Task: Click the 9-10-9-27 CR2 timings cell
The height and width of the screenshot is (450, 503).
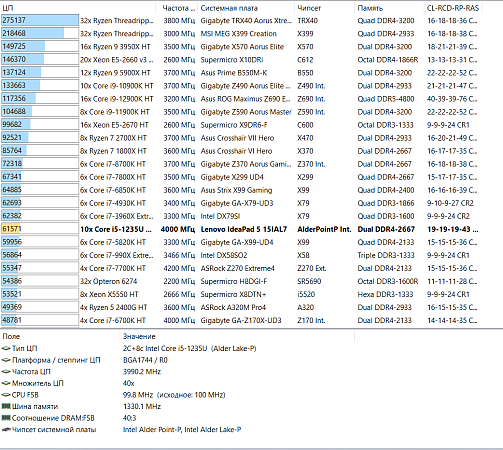Action: point(450,203)
